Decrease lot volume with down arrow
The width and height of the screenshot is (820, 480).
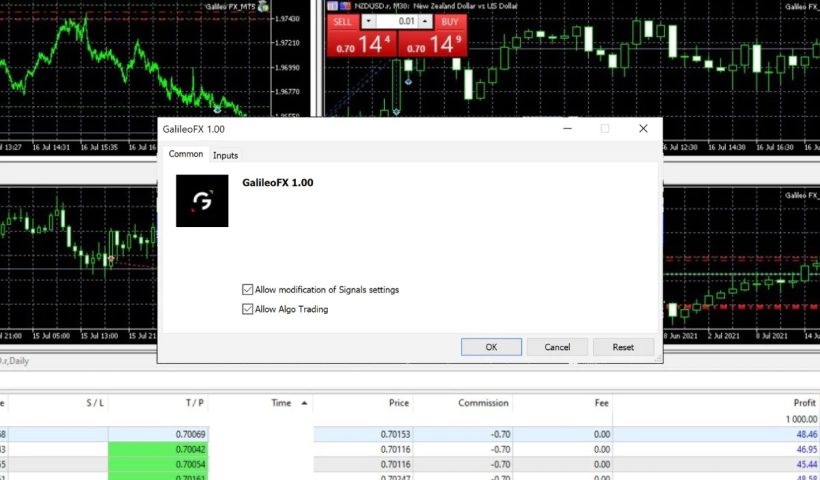[x=368, y=21]
